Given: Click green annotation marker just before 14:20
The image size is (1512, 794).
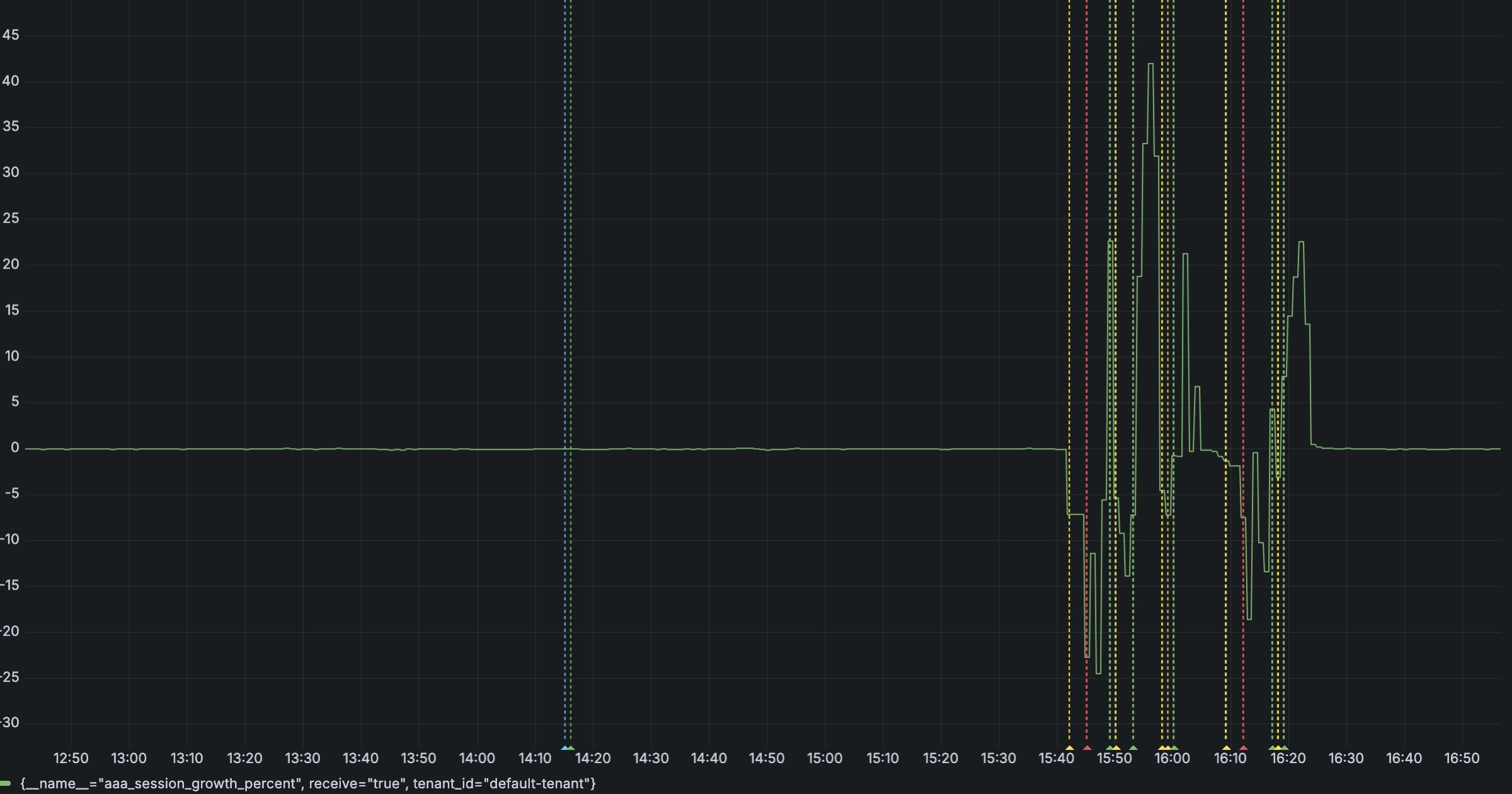Looking at the screenshot, I should 571,749.
